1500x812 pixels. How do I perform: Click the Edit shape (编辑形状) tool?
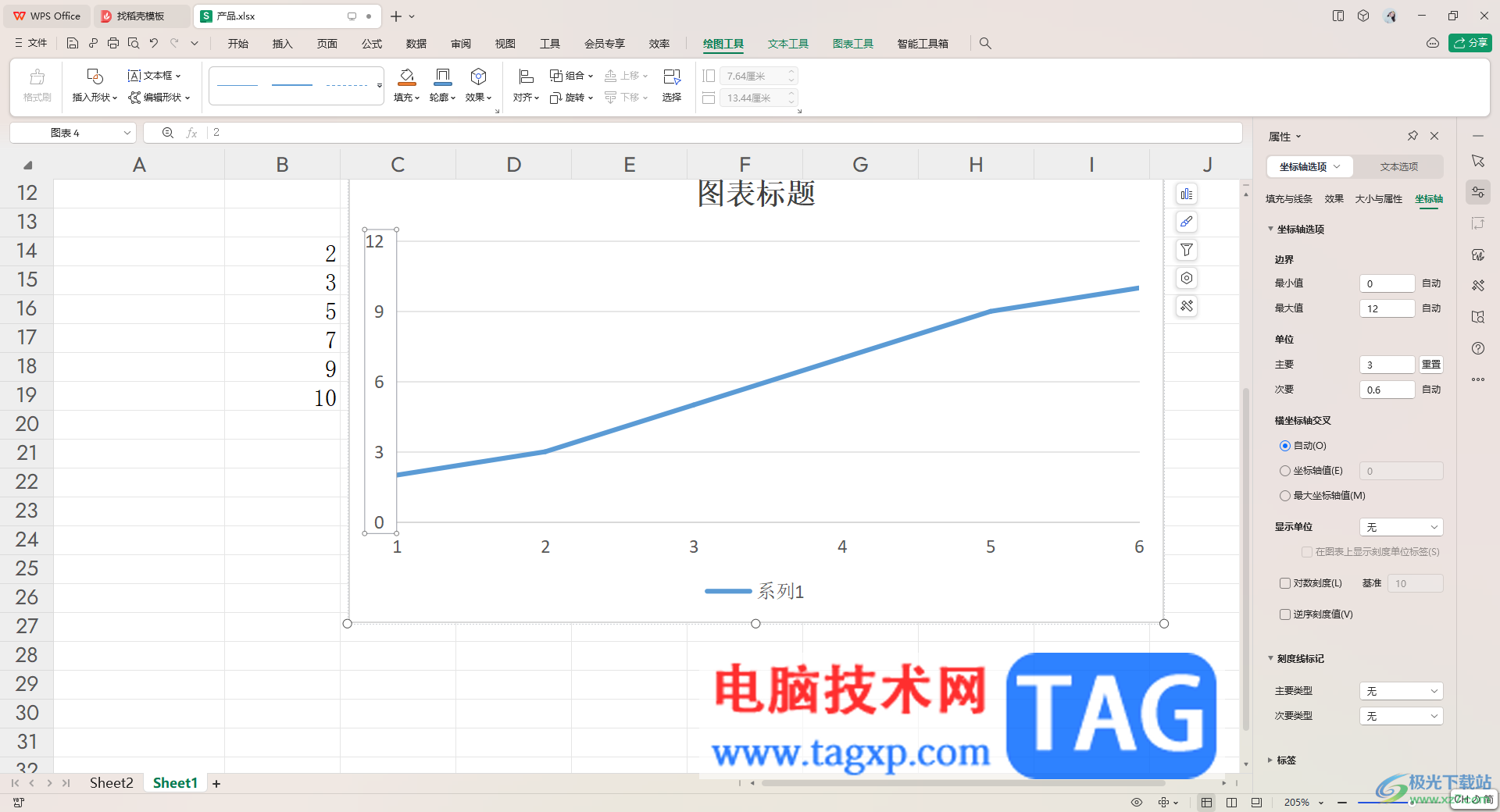[x=159, y=98]
